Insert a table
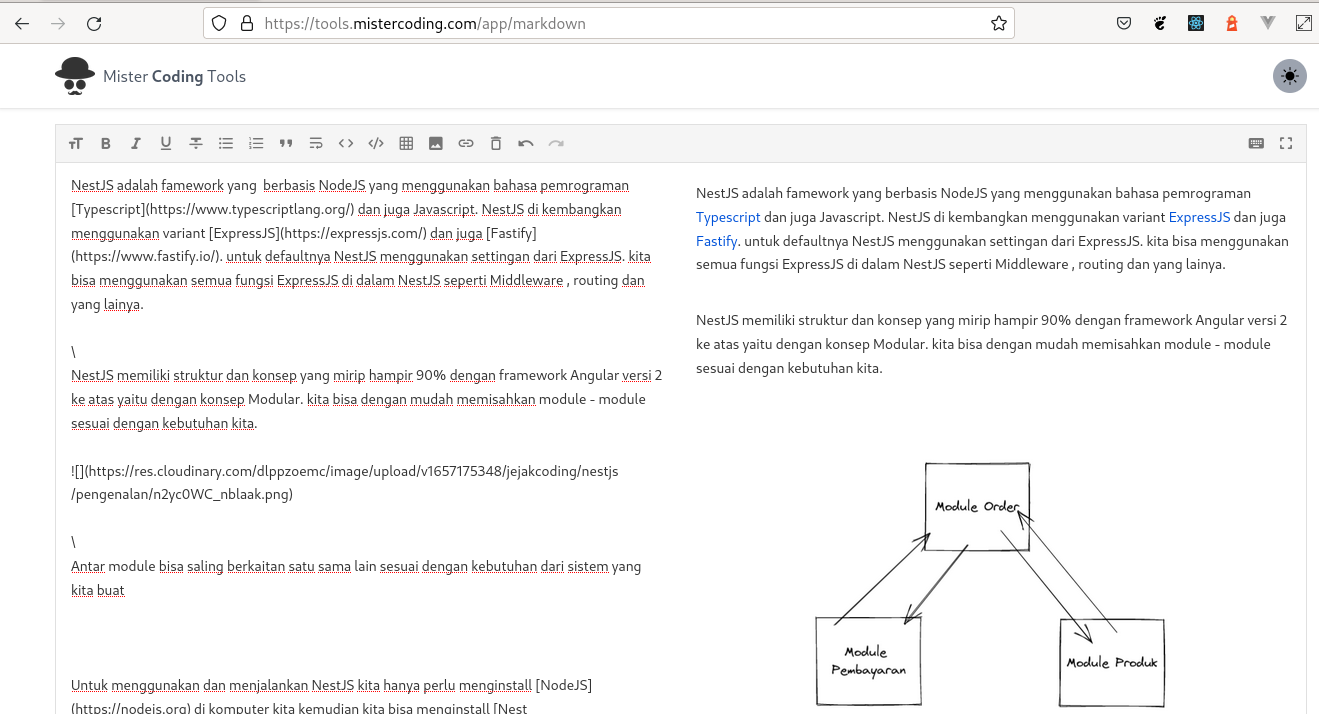1319x714 pixels. [x=406, y=143]
